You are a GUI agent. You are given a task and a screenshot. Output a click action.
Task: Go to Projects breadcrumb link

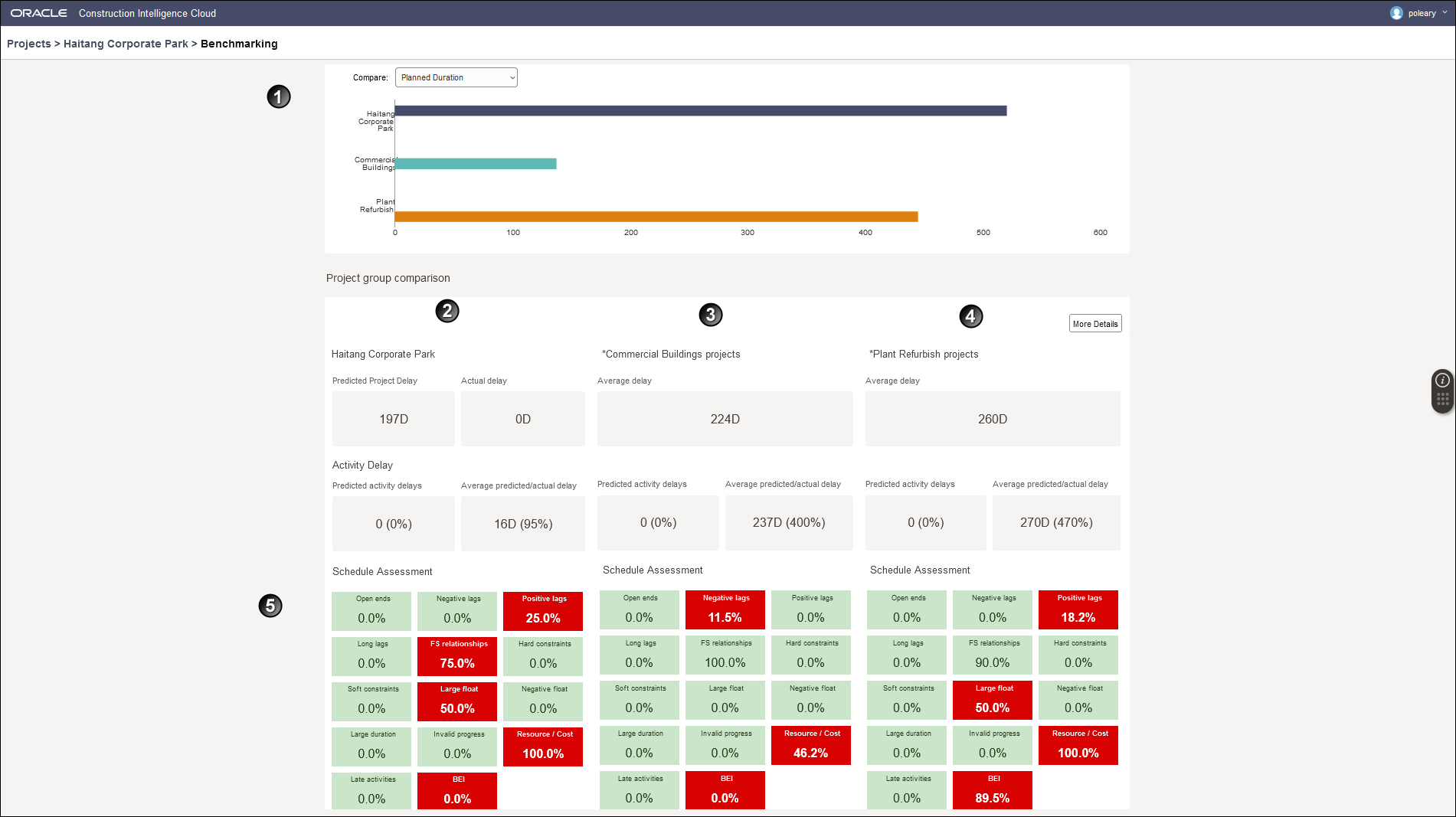pyautogui.click(x=28, y=44)
